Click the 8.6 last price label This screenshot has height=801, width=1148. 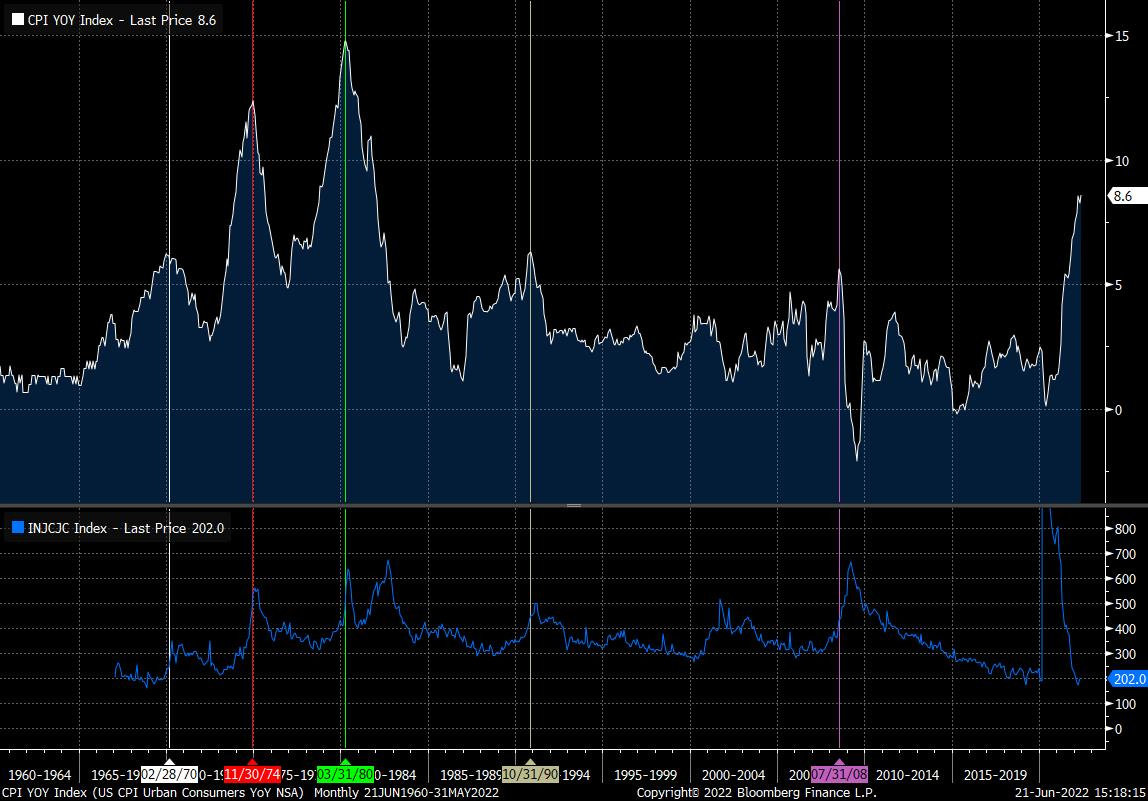(x=1127, y=196)
